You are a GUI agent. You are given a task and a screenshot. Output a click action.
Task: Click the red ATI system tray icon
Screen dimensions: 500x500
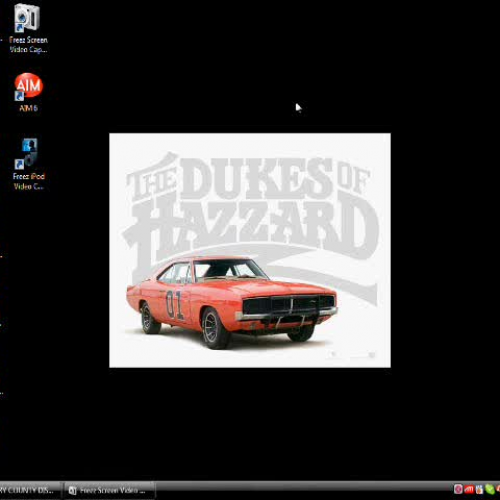pos(469,489)
